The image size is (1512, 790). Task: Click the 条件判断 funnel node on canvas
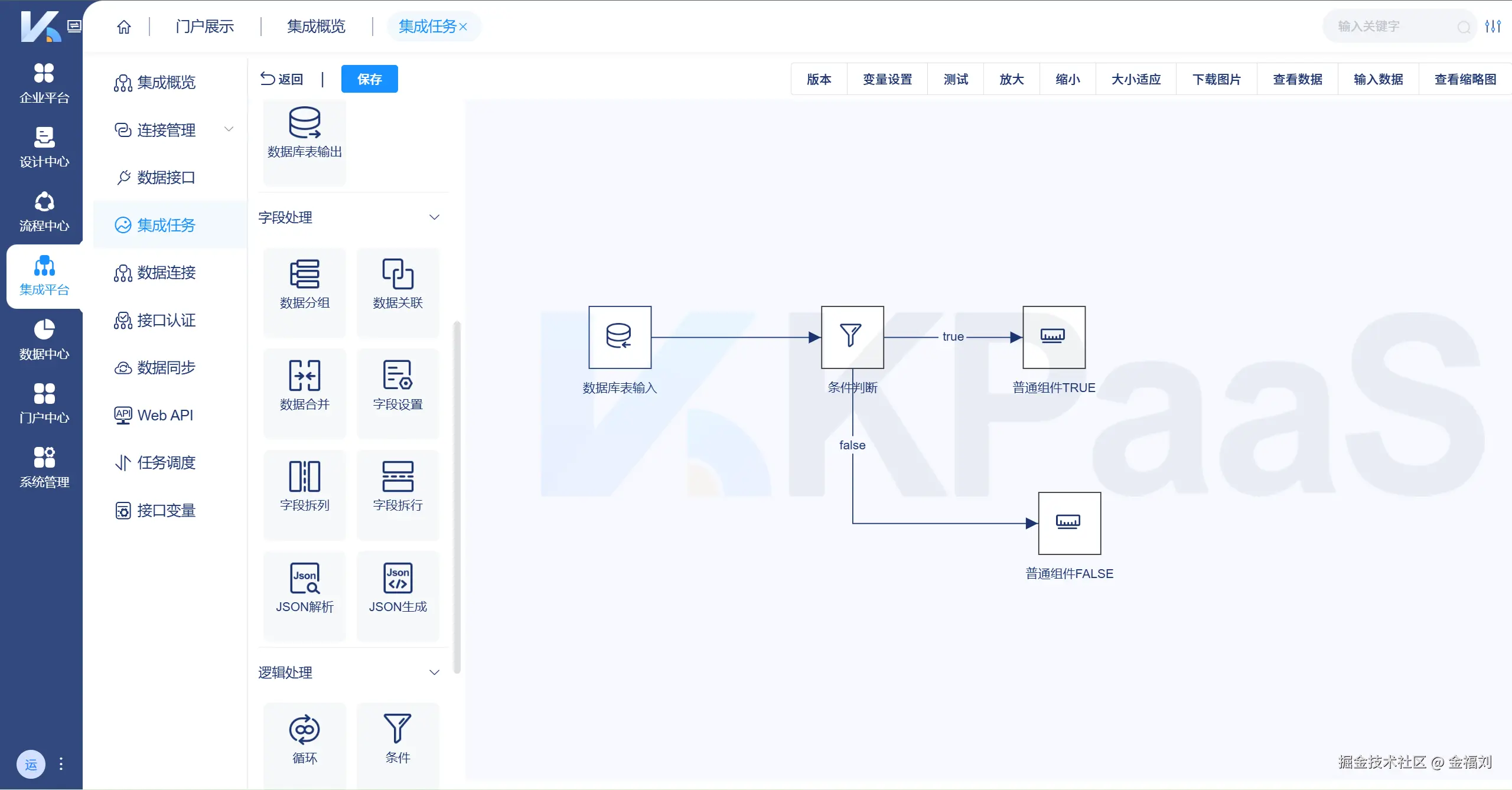[852, 337]
